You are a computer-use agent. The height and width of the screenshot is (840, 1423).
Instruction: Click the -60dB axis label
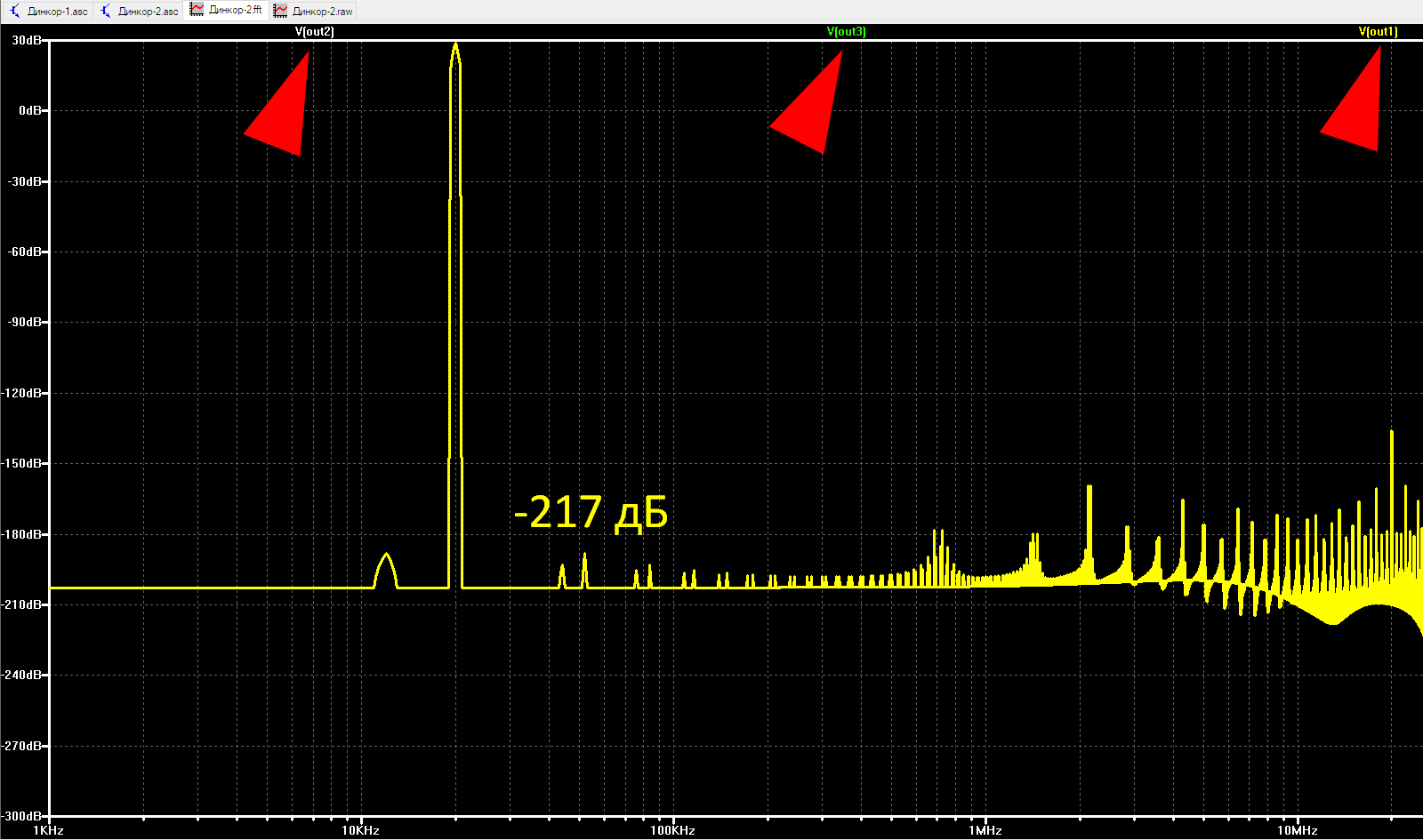pyautogui.click(x=25, y=252)
